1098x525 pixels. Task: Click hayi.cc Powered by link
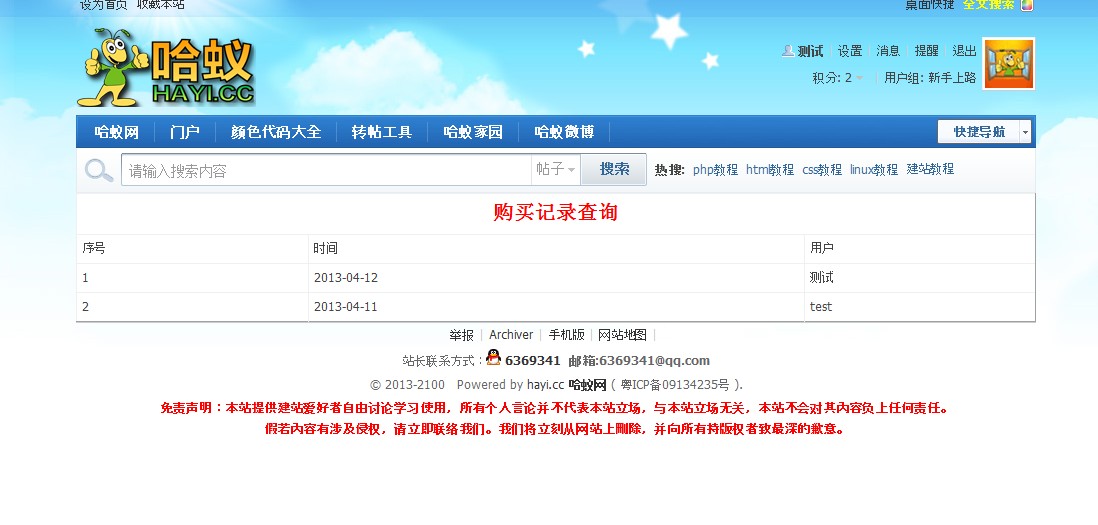pyautogui.click(x=545, y=384)
